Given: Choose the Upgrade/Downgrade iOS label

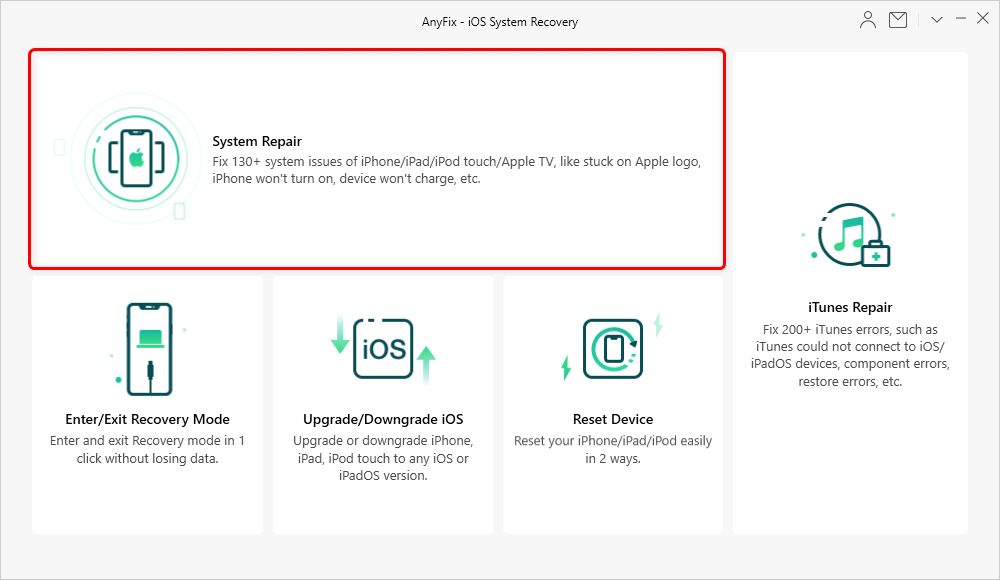Looking at the screenshot, I should 383,419.
